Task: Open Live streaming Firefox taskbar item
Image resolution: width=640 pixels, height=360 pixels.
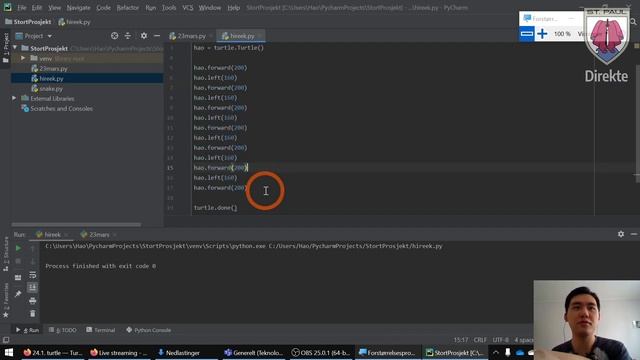Action: [x=119, y=353]
